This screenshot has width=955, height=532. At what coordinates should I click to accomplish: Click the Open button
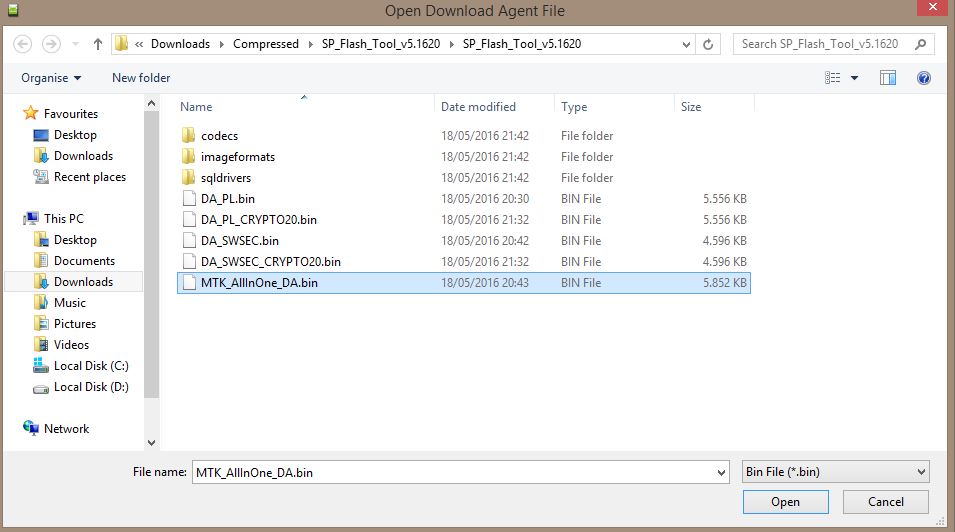coord(786,502)
